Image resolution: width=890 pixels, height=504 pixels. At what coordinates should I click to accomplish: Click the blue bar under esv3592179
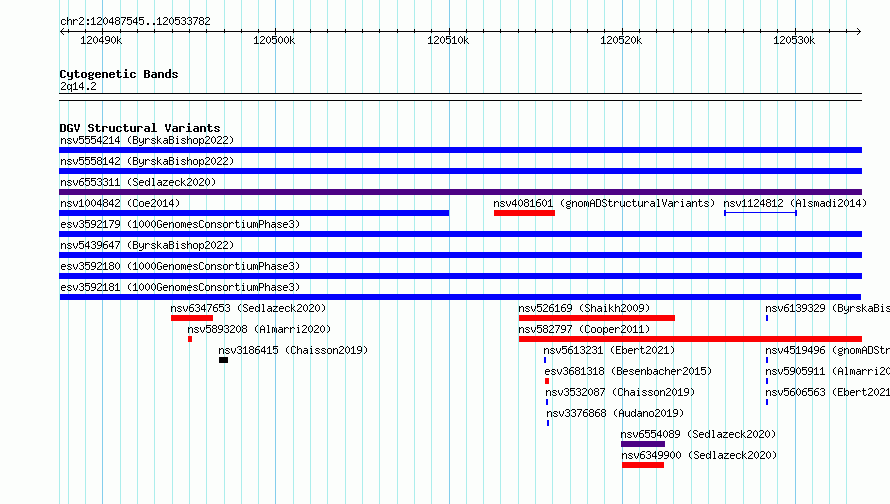460,234
